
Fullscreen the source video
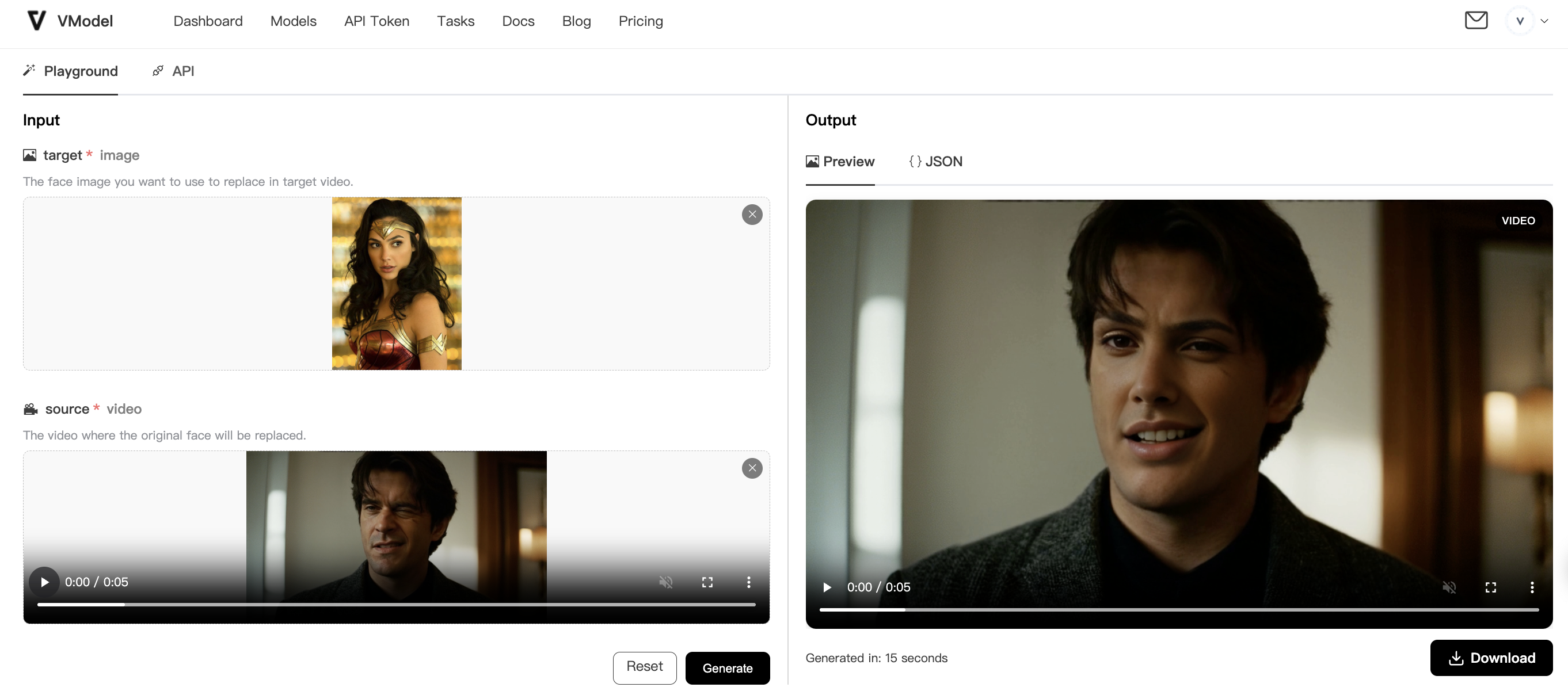(707, 582)
